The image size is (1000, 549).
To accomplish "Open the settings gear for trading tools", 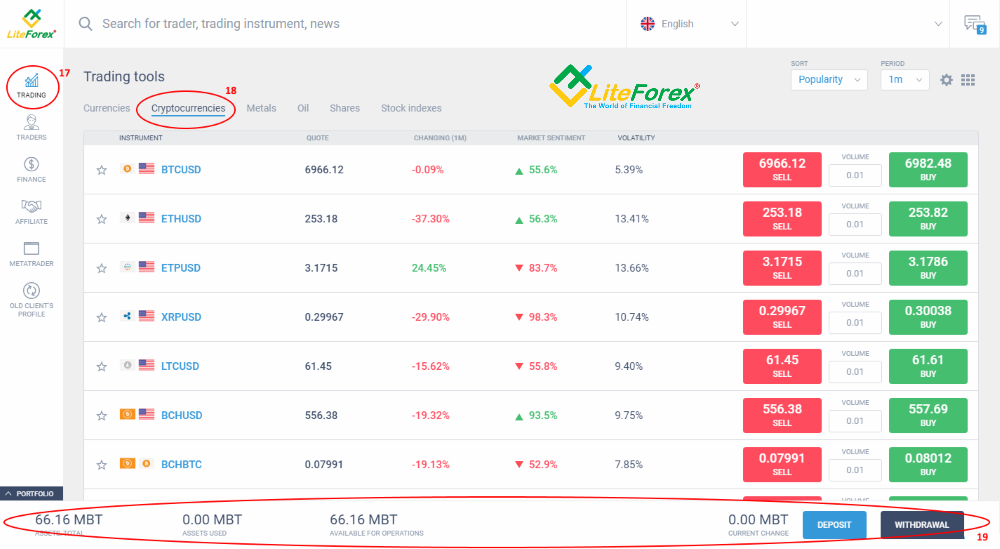I will point(946,80).
